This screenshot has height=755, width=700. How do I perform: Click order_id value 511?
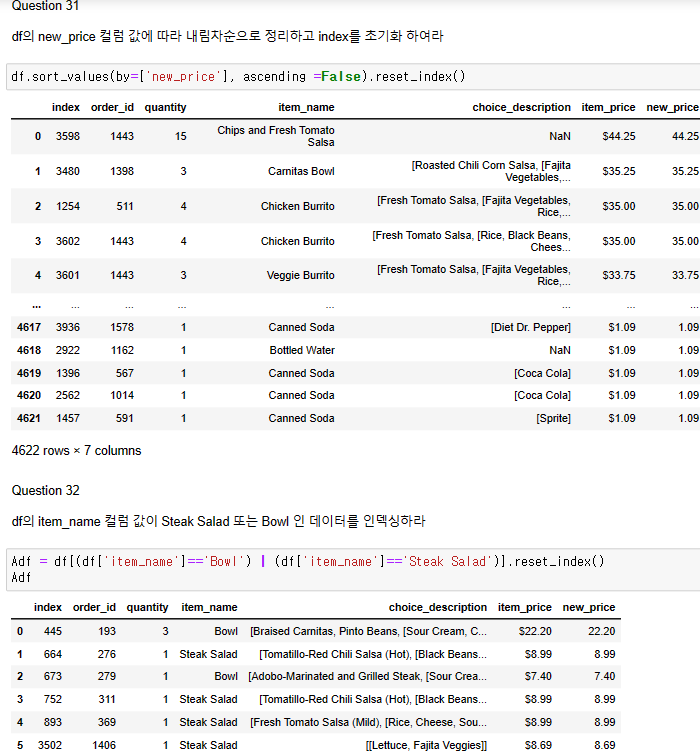pyautogui.click(x=125, y=207)
